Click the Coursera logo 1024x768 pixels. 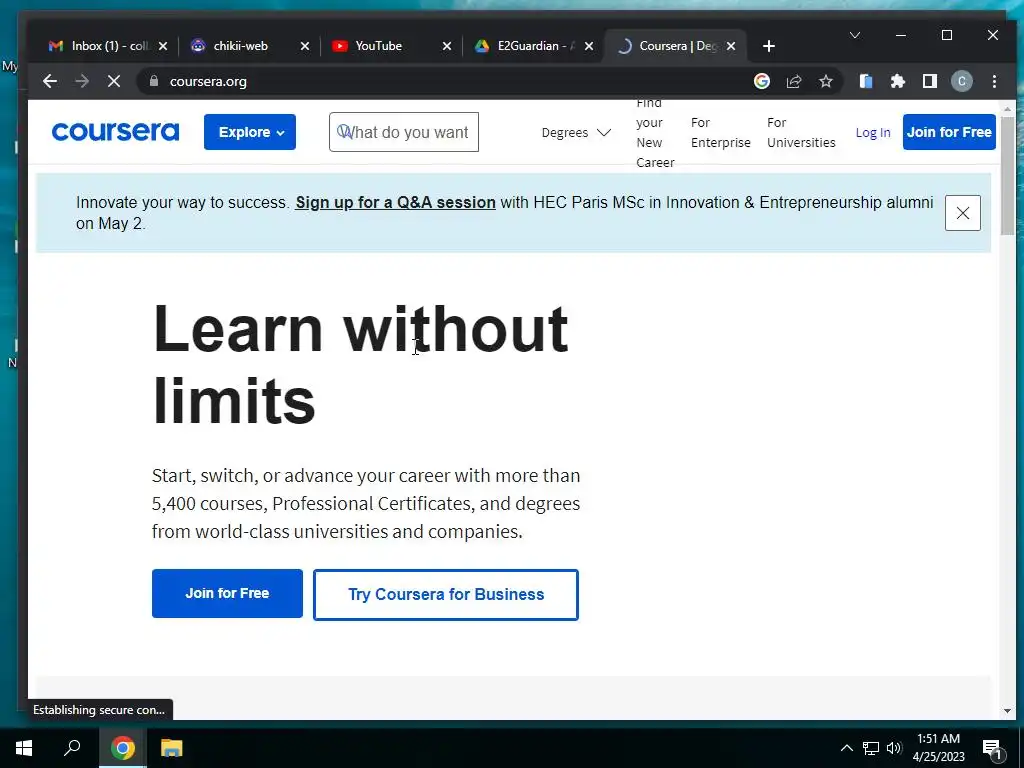pos(116,132)
